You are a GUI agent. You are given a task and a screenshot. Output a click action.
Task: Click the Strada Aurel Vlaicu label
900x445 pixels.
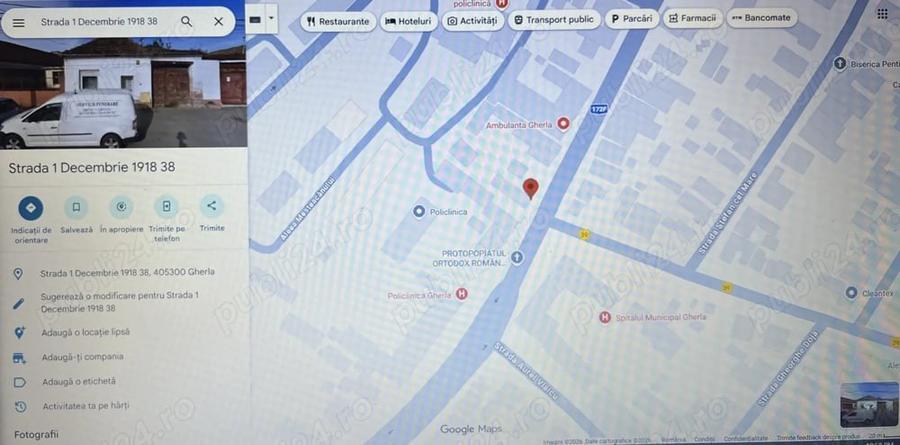pyautogui.click(x=525, y=372)
